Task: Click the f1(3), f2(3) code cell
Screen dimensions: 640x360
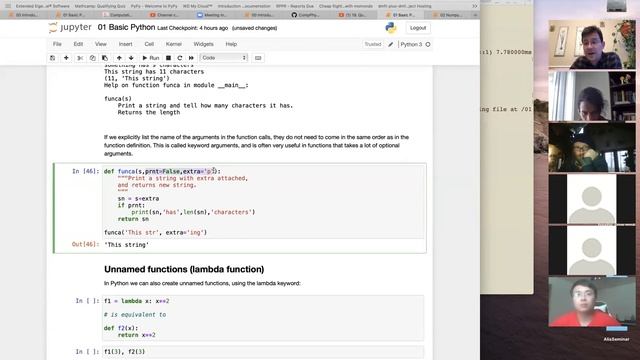Action: click(263, 351)
